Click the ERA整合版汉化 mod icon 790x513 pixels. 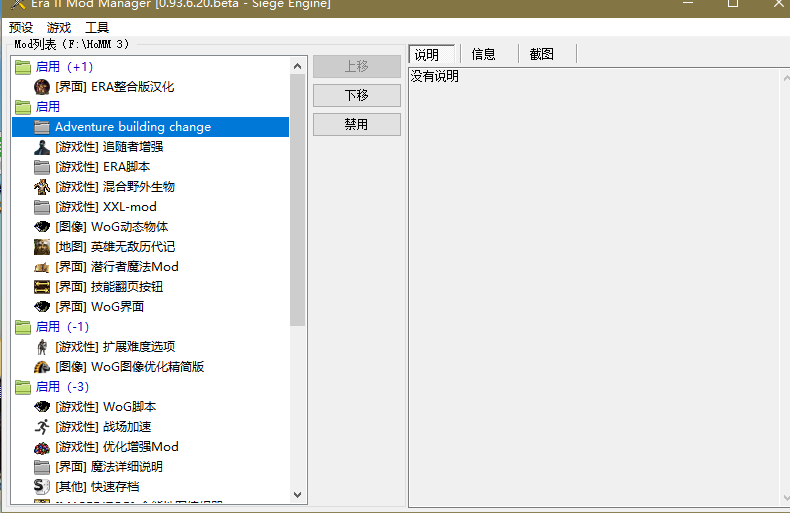click(x=42, y=87)
